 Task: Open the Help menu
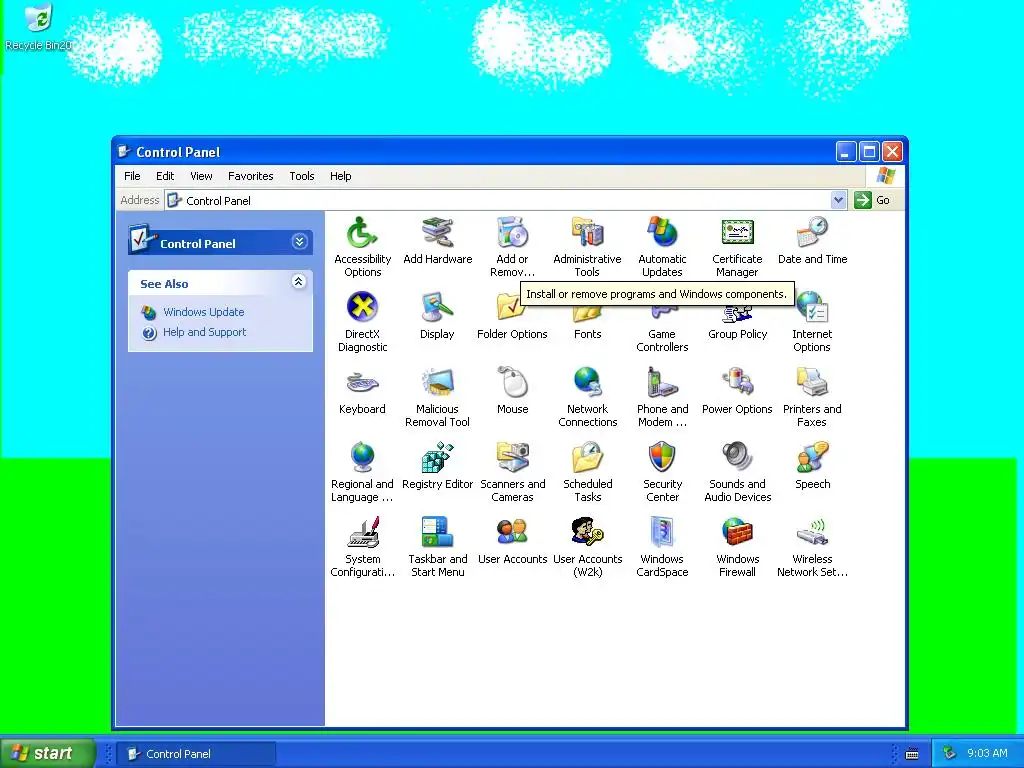coord(340,176)
